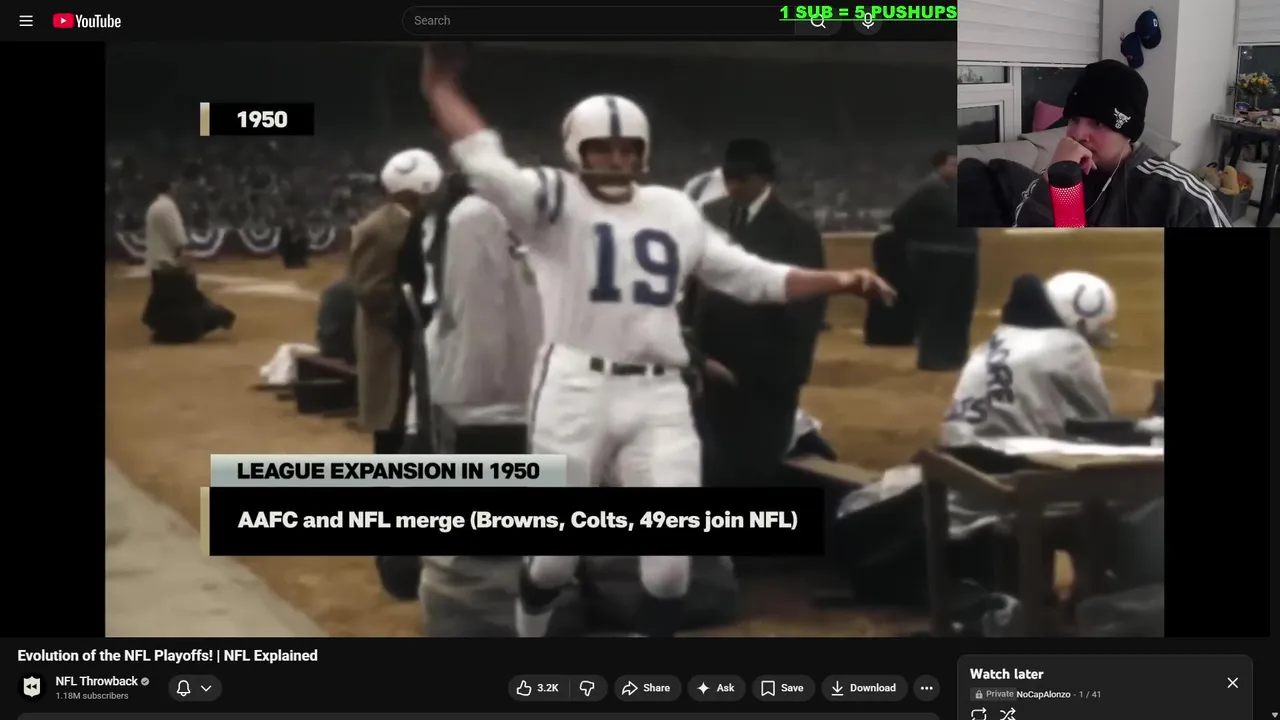Like the video with thumbs-up 3.2K

pyautogui.click(x=537, y=688)
